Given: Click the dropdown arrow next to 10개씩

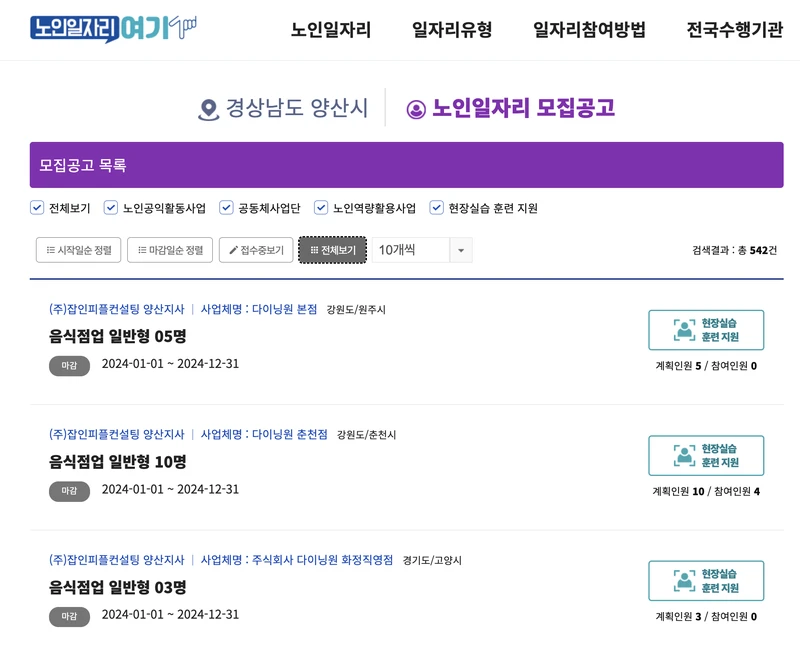Looking at the screenshot, I should click(461, 250).
